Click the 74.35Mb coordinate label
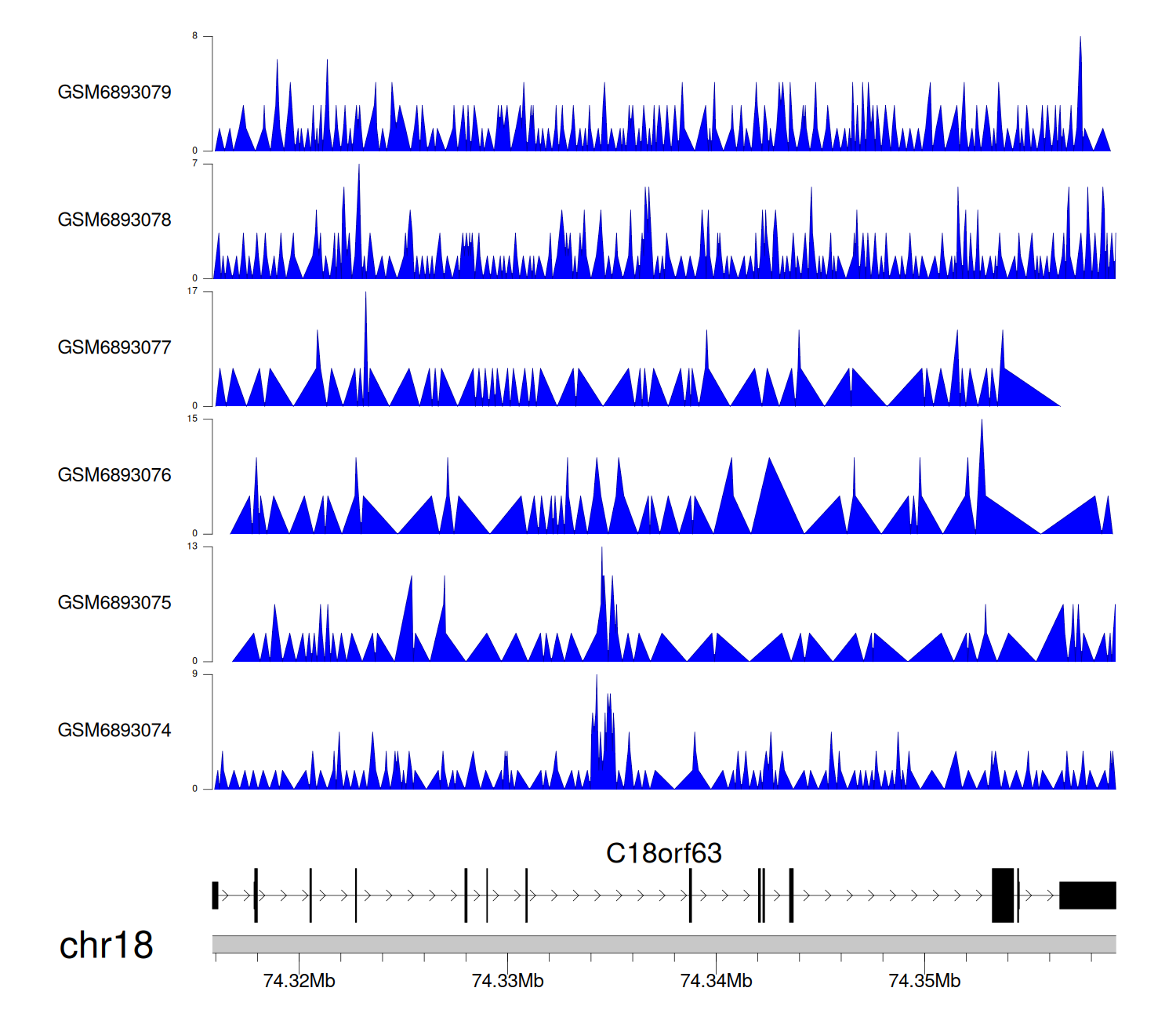 [x=924, y=981]
